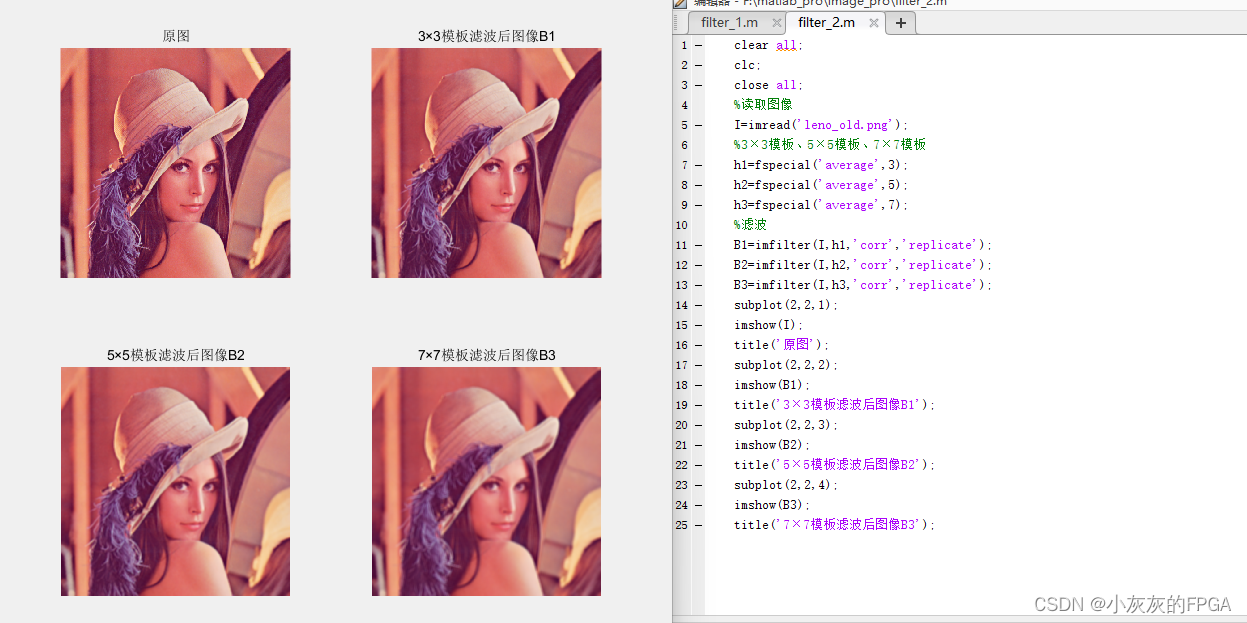The image size is (1247, 623).
Task: Click comment '%3×3模板、5×5模板、7×7模板'
Action: click(830, 145)
